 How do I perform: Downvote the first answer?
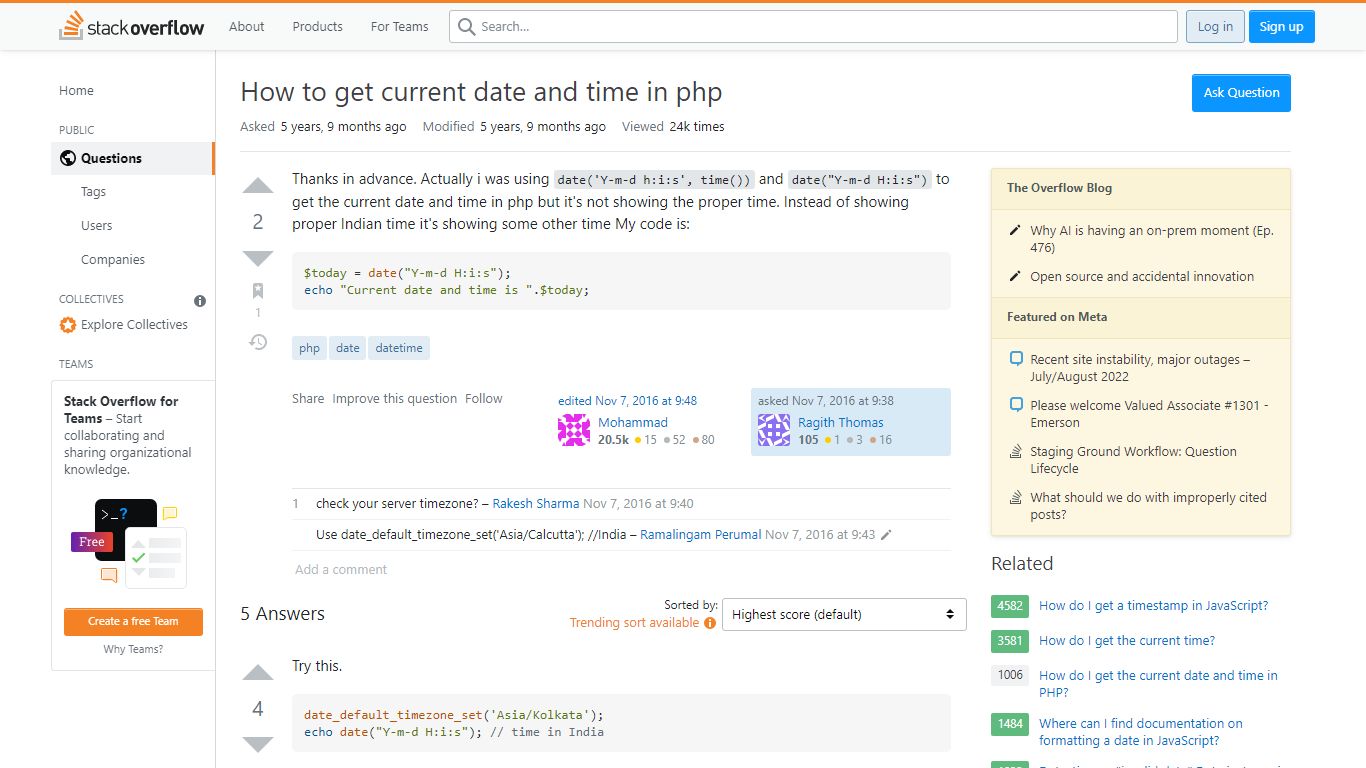(258, 744)
